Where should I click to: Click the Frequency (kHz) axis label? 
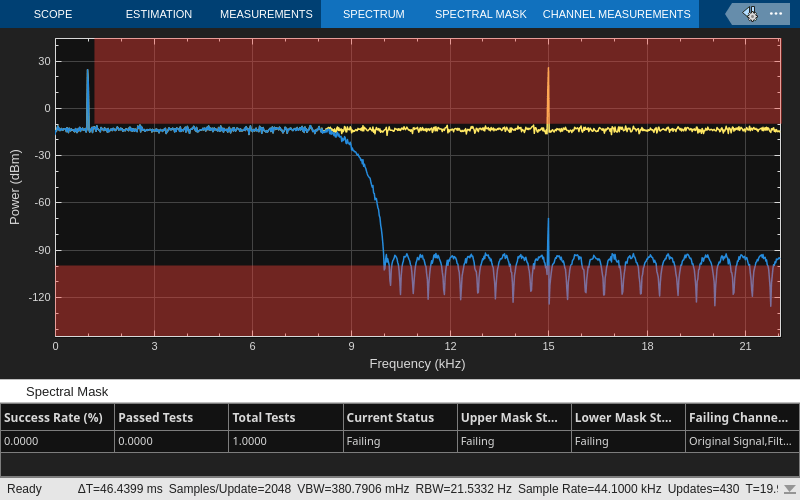(x=417, y=364)
